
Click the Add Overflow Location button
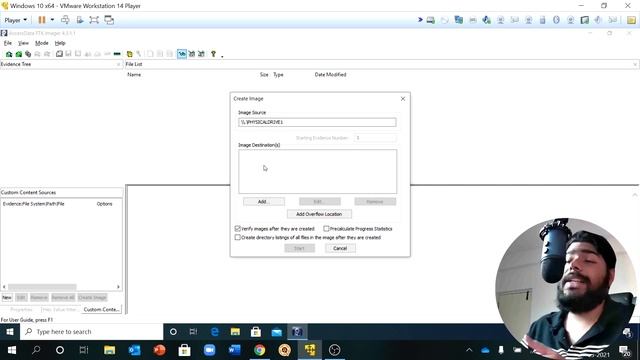(319, 214)
